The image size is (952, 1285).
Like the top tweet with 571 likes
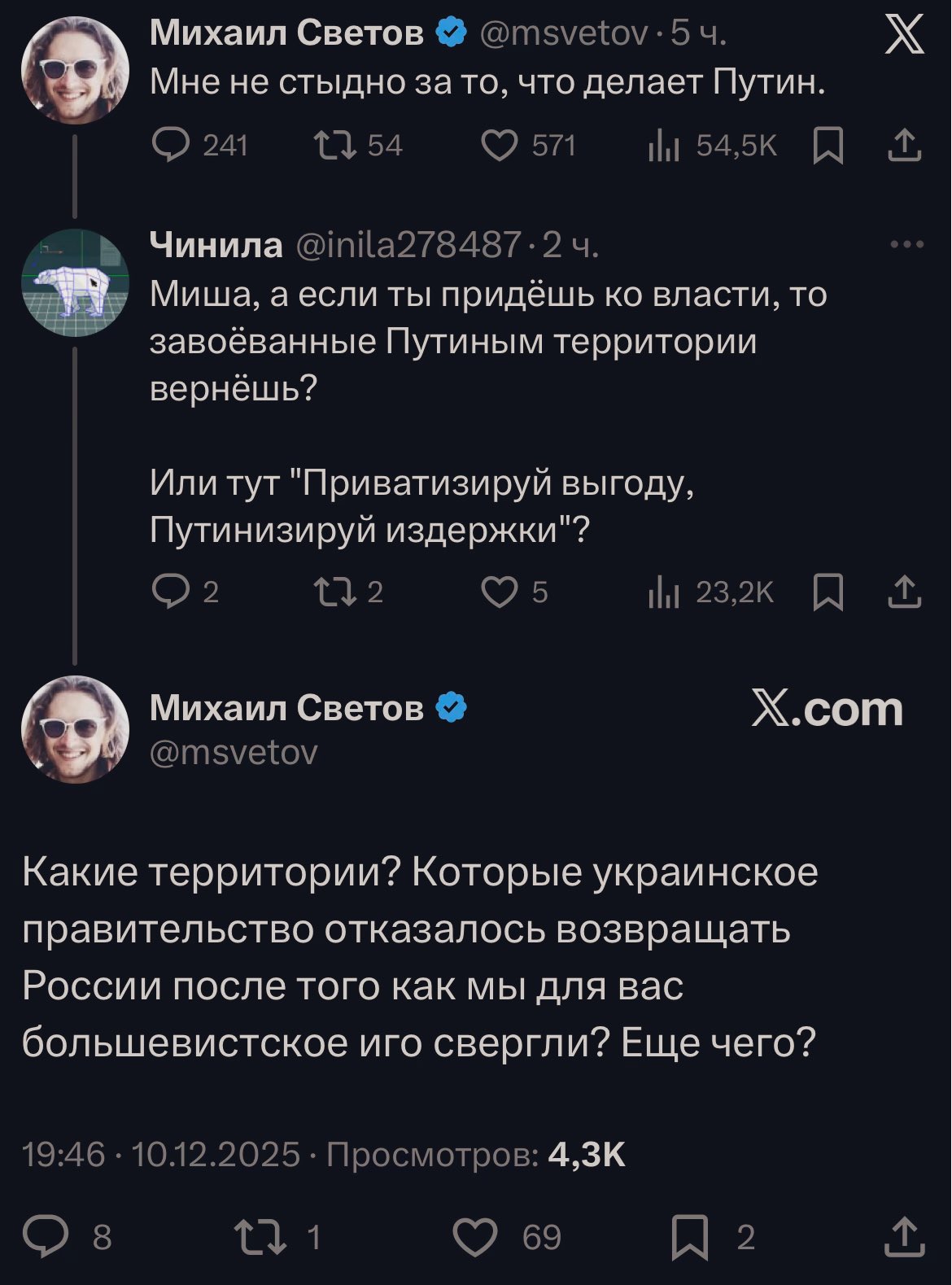tap(500, 146)
